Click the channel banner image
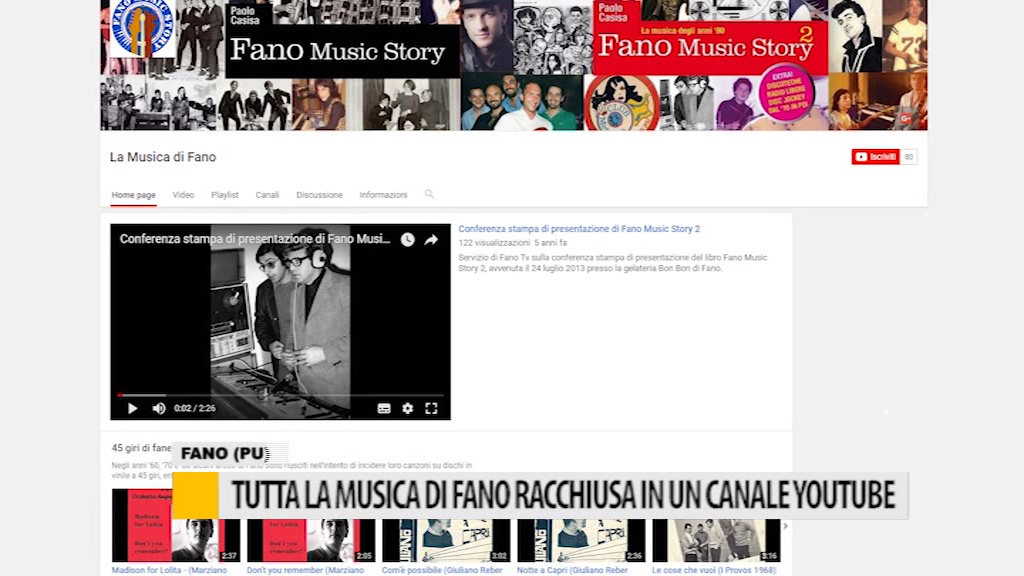This screenshot has height=576, width=1024. pos(514,65)
